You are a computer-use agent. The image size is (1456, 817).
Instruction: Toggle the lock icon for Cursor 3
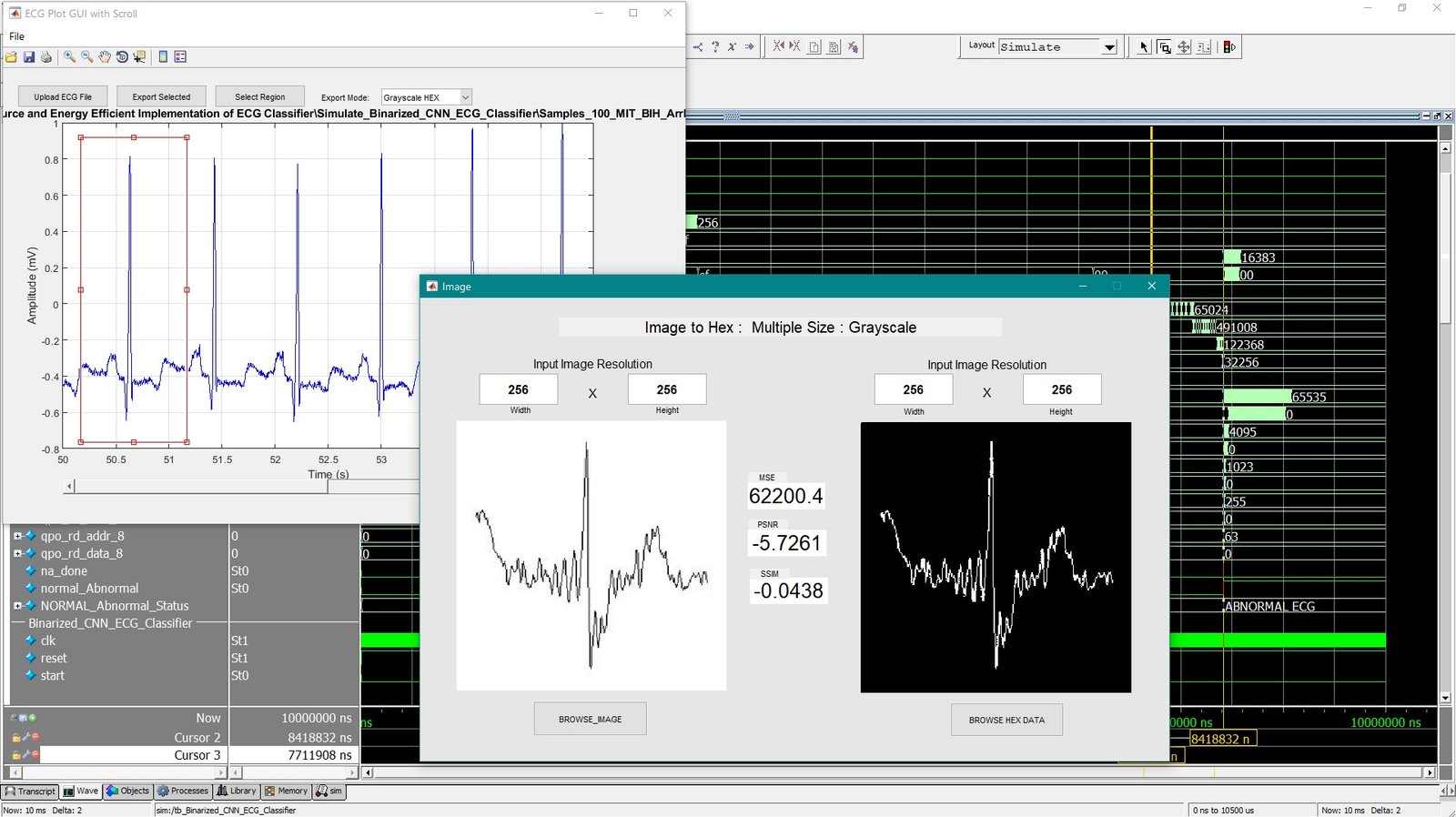(x=16, y=755)
